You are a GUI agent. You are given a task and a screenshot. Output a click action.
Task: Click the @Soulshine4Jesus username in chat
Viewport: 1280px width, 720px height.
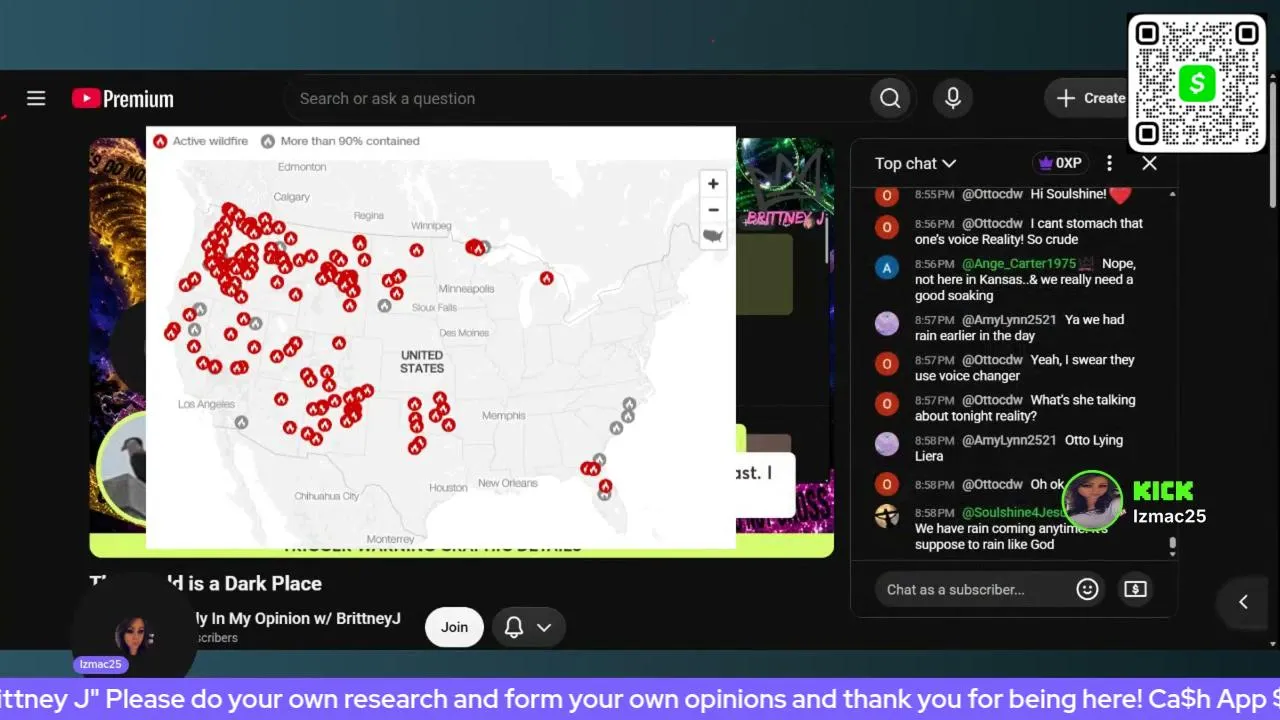pyautogui.click(x=1015, y=512)
